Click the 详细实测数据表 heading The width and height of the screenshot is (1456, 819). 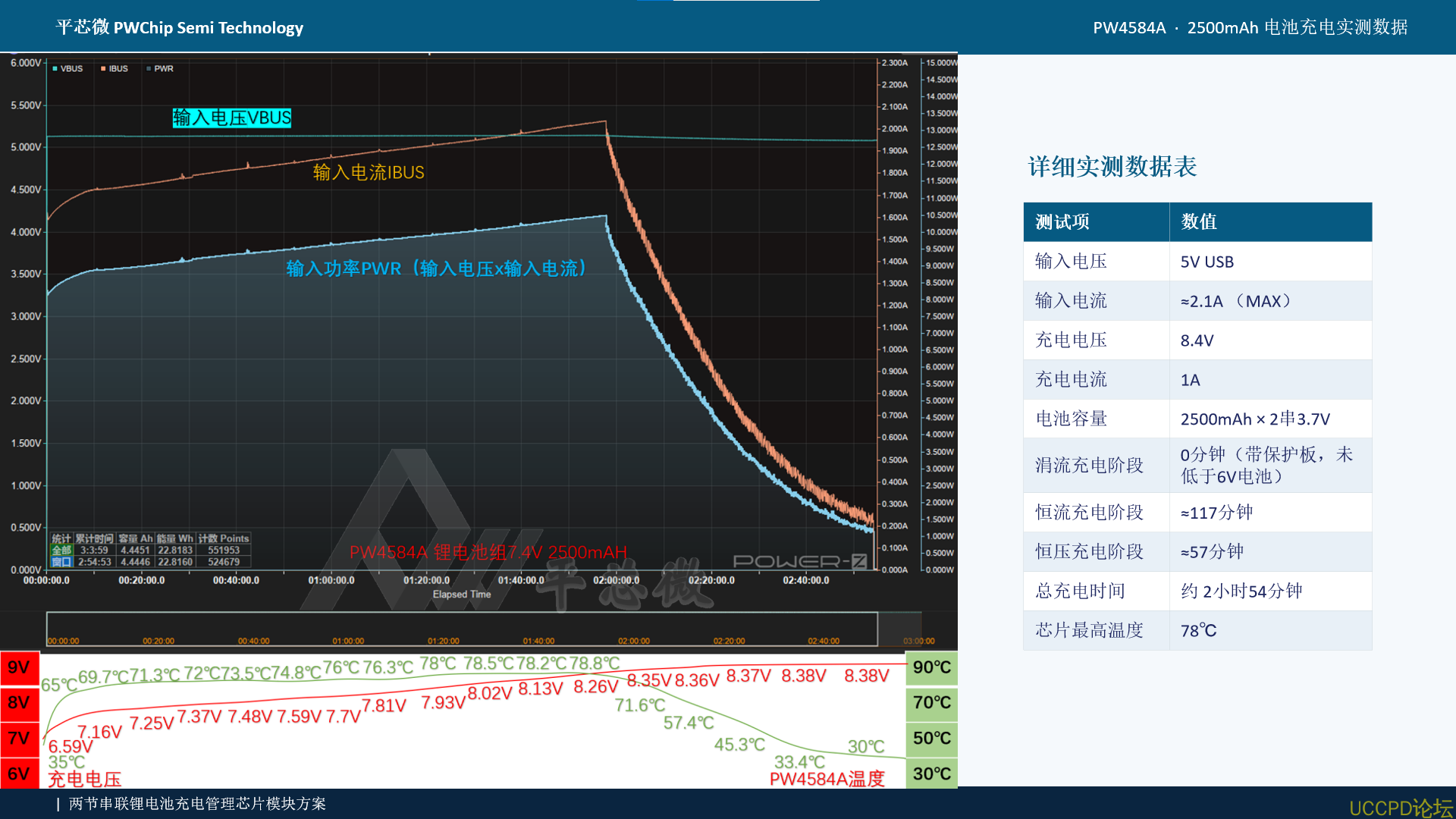point(1112,167)
